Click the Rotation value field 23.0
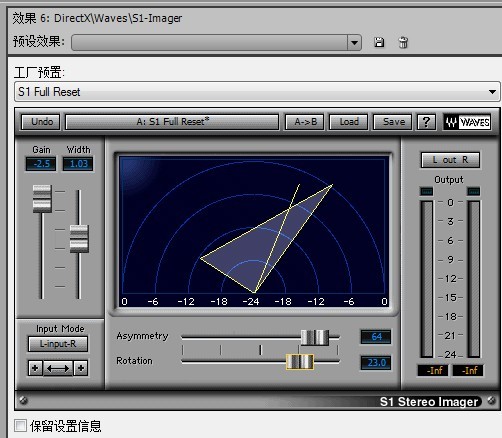This screenshot has height=438, width=502. point(376,363)
